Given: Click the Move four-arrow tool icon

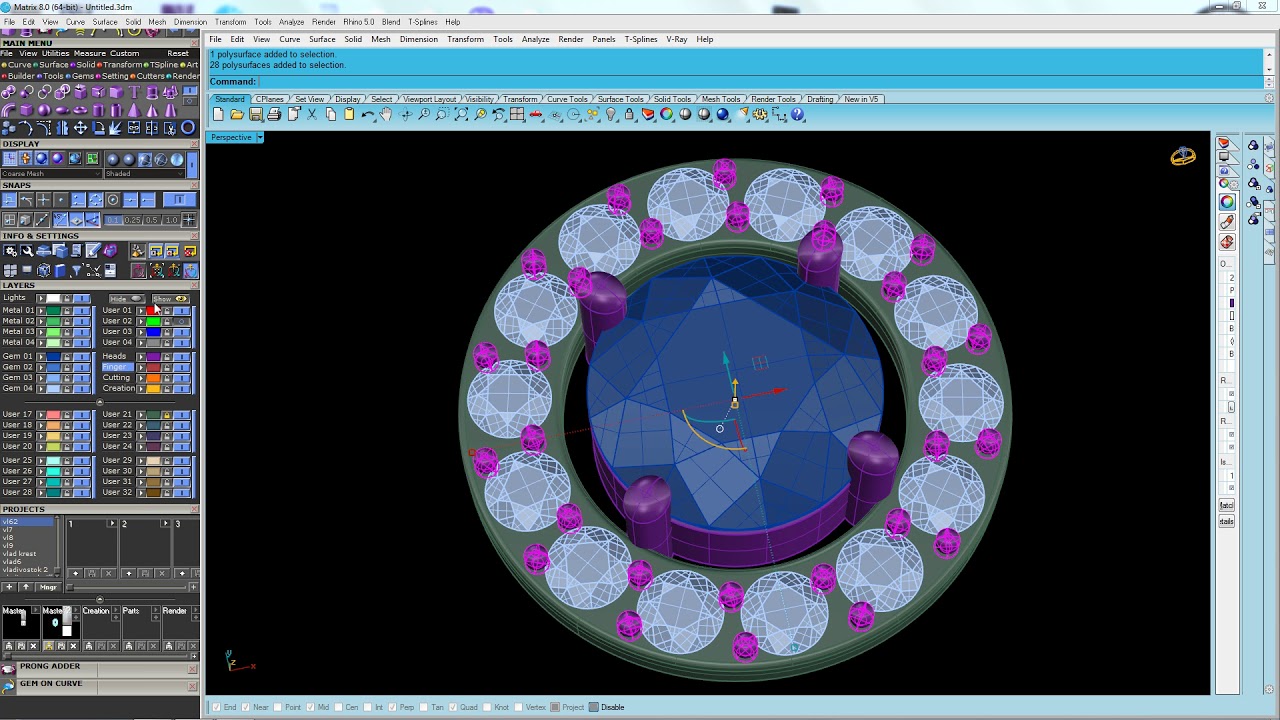Looking at the screenshot, I should (81, 128).
